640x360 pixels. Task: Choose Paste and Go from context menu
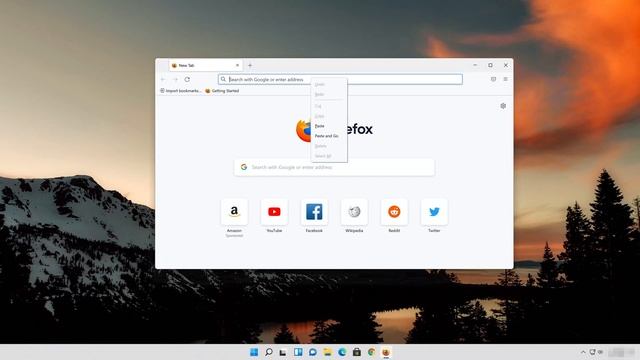[x=329, y=136]
